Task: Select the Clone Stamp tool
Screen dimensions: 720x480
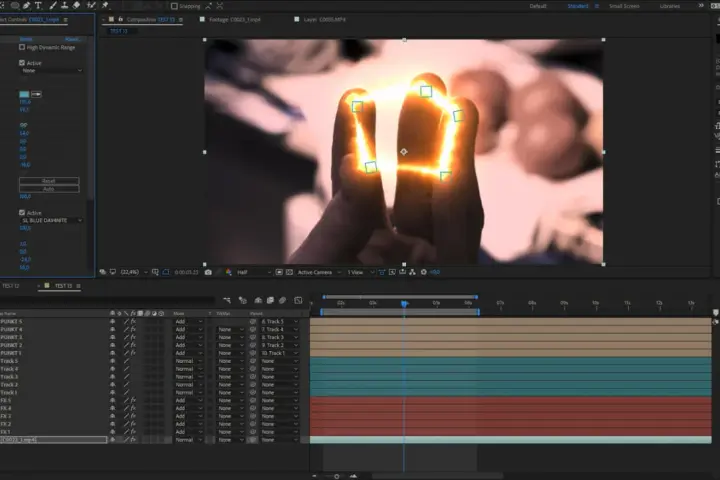Action: (65, 6)
